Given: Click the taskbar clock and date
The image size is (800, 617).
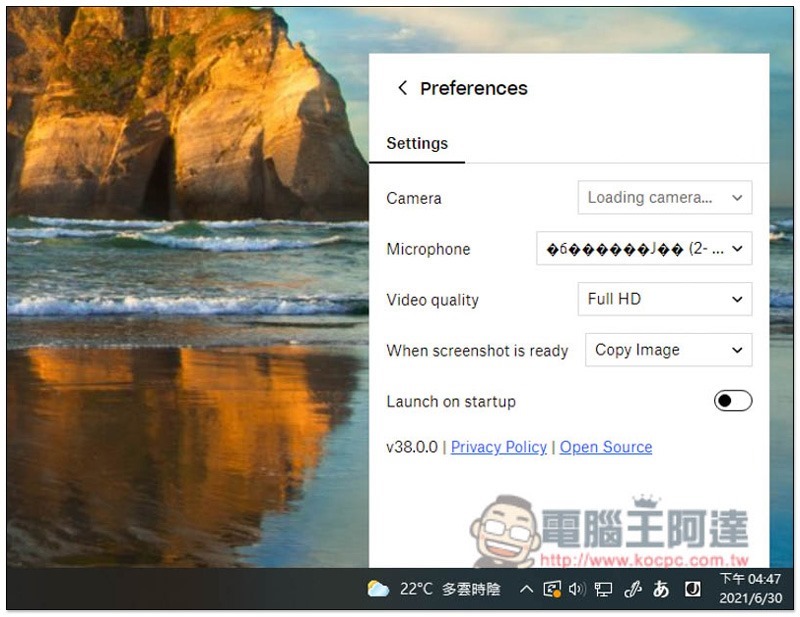Looking at the screenshot, I should pyautogui.click(x=750, y=589).
